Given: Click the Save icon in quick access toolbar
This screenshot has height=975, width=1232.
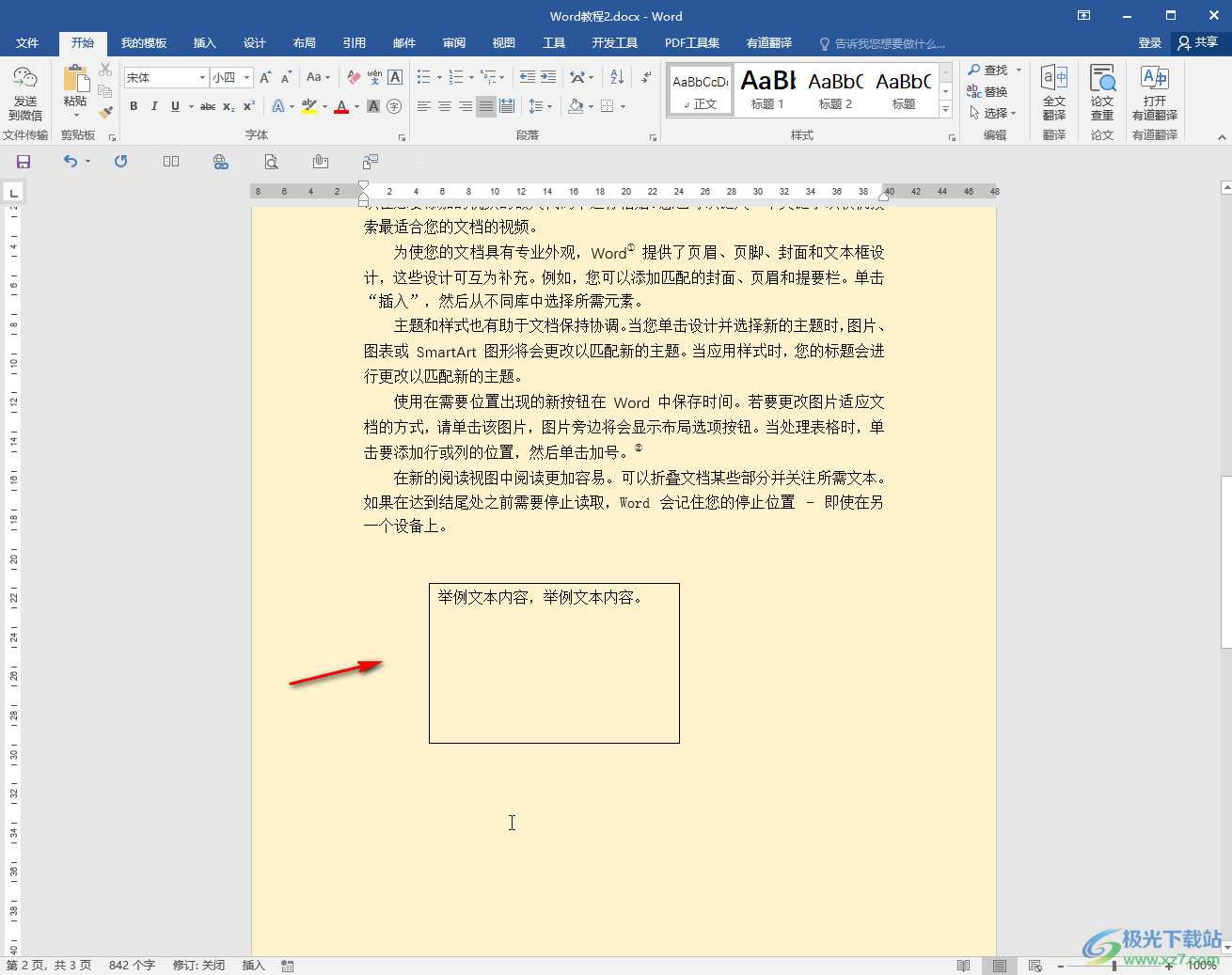Looking at the screenshot, I should 24,162.
